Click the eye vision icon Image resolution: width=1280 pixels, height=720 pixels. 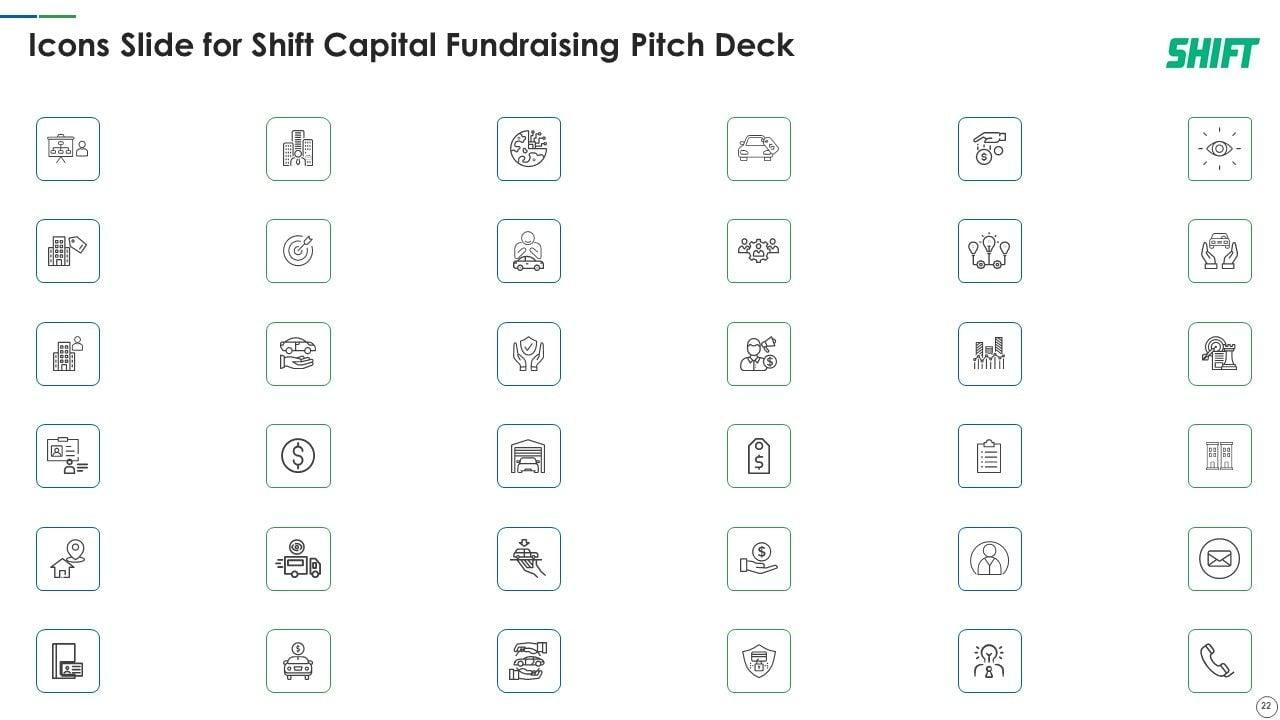pyautogui.click(x=1219, y=149)
